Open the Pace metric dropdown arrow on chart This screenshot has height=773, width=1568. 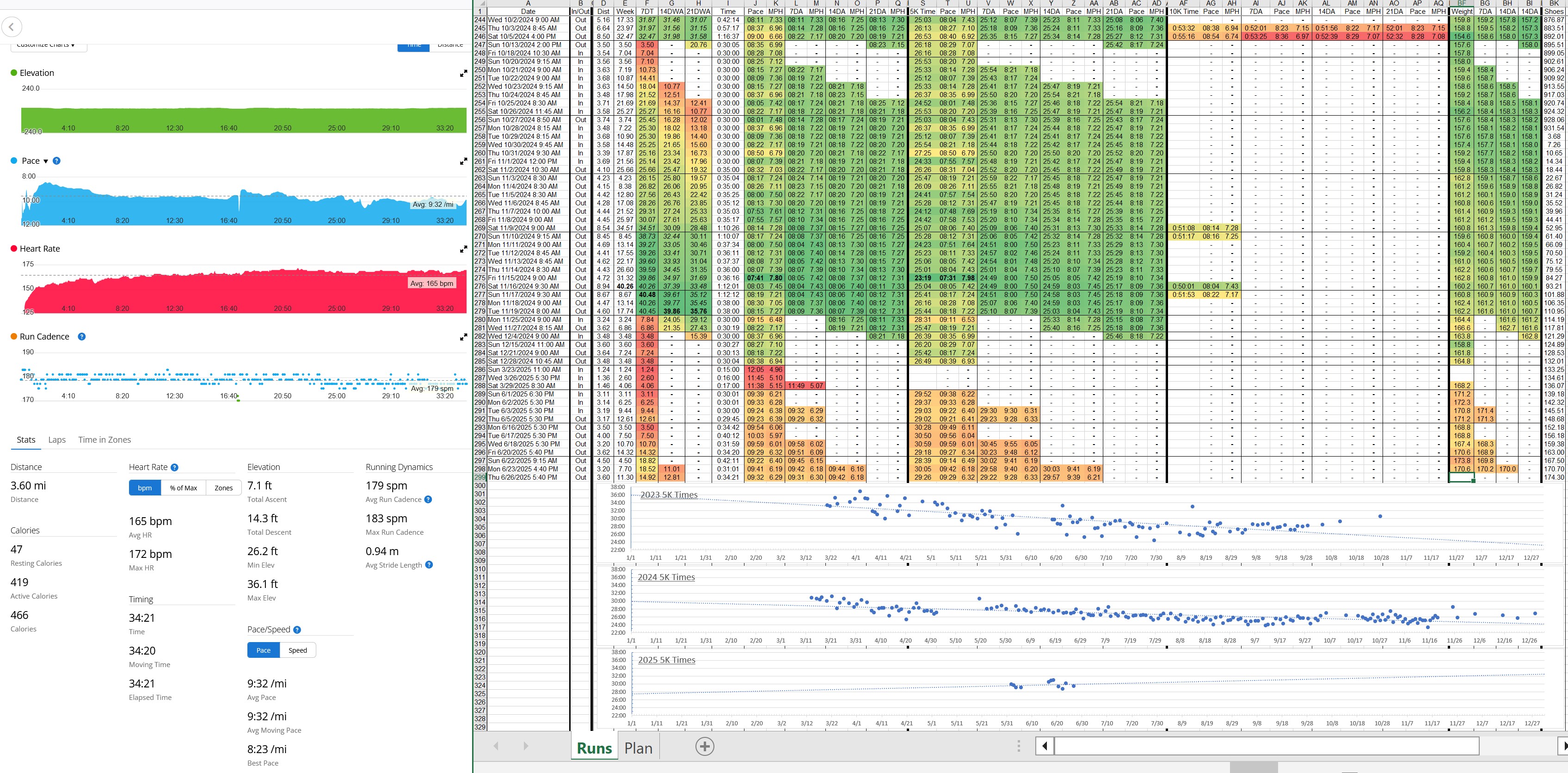point(46,161)
